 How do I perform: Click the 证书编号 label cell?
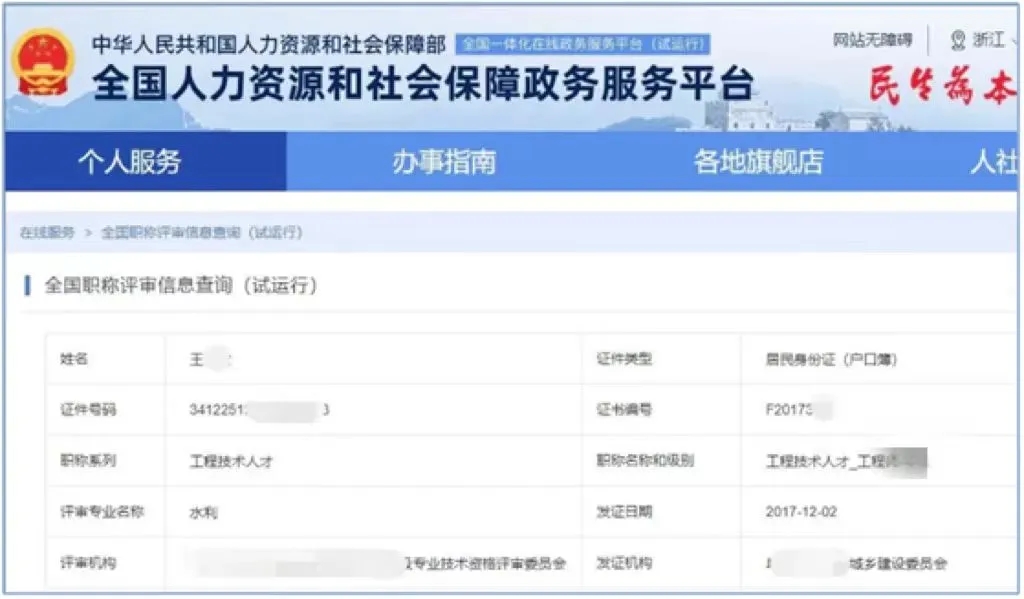[x=662, y=410]
